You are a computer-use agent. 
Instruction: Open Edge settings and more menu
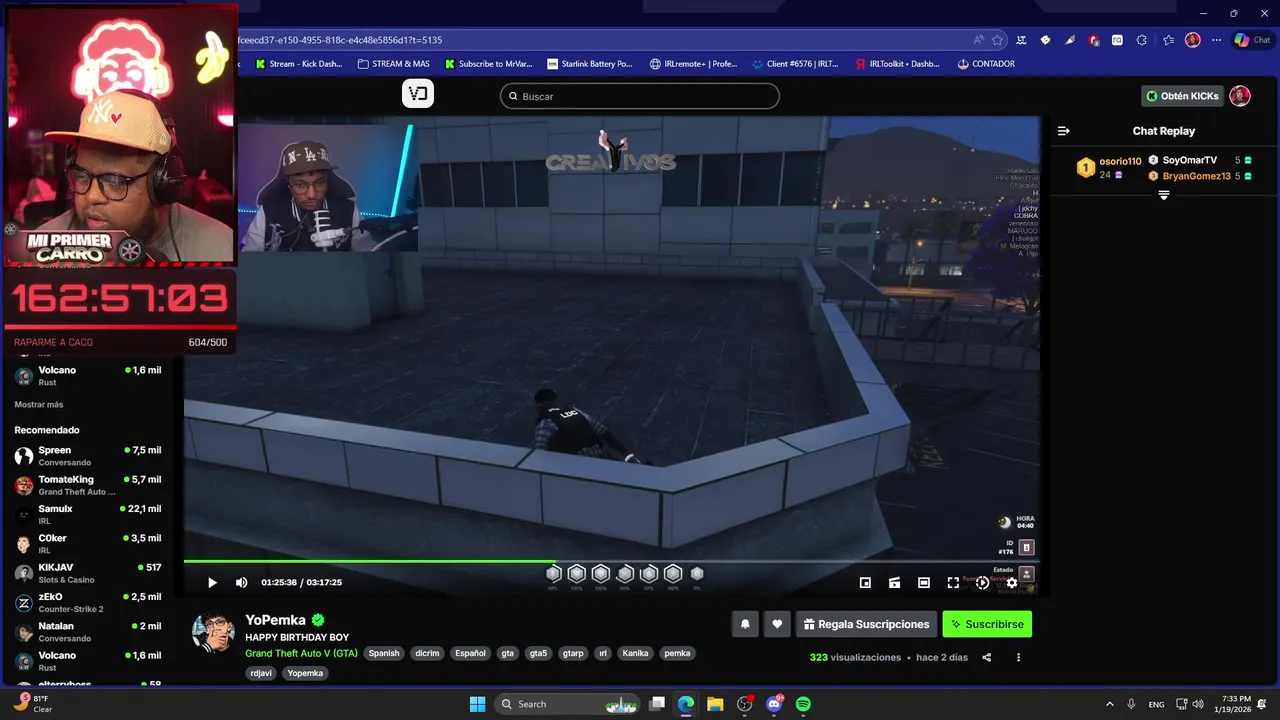[1216, 40]
